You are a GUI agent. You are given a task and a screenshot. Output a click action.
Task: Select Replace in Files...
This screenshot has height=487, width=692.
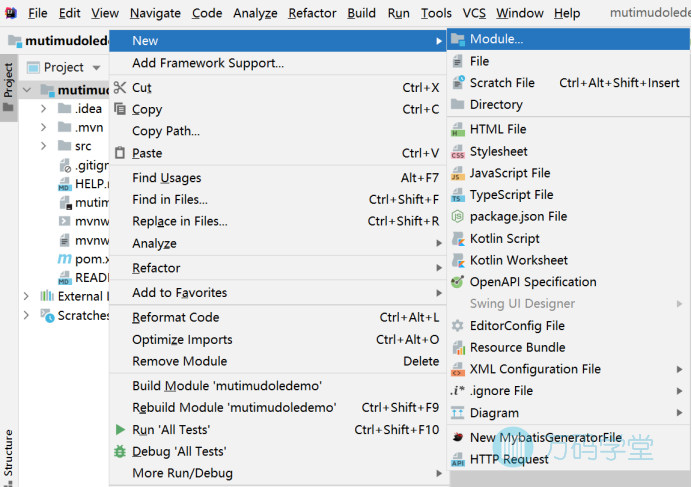click(x=278, y=221)
